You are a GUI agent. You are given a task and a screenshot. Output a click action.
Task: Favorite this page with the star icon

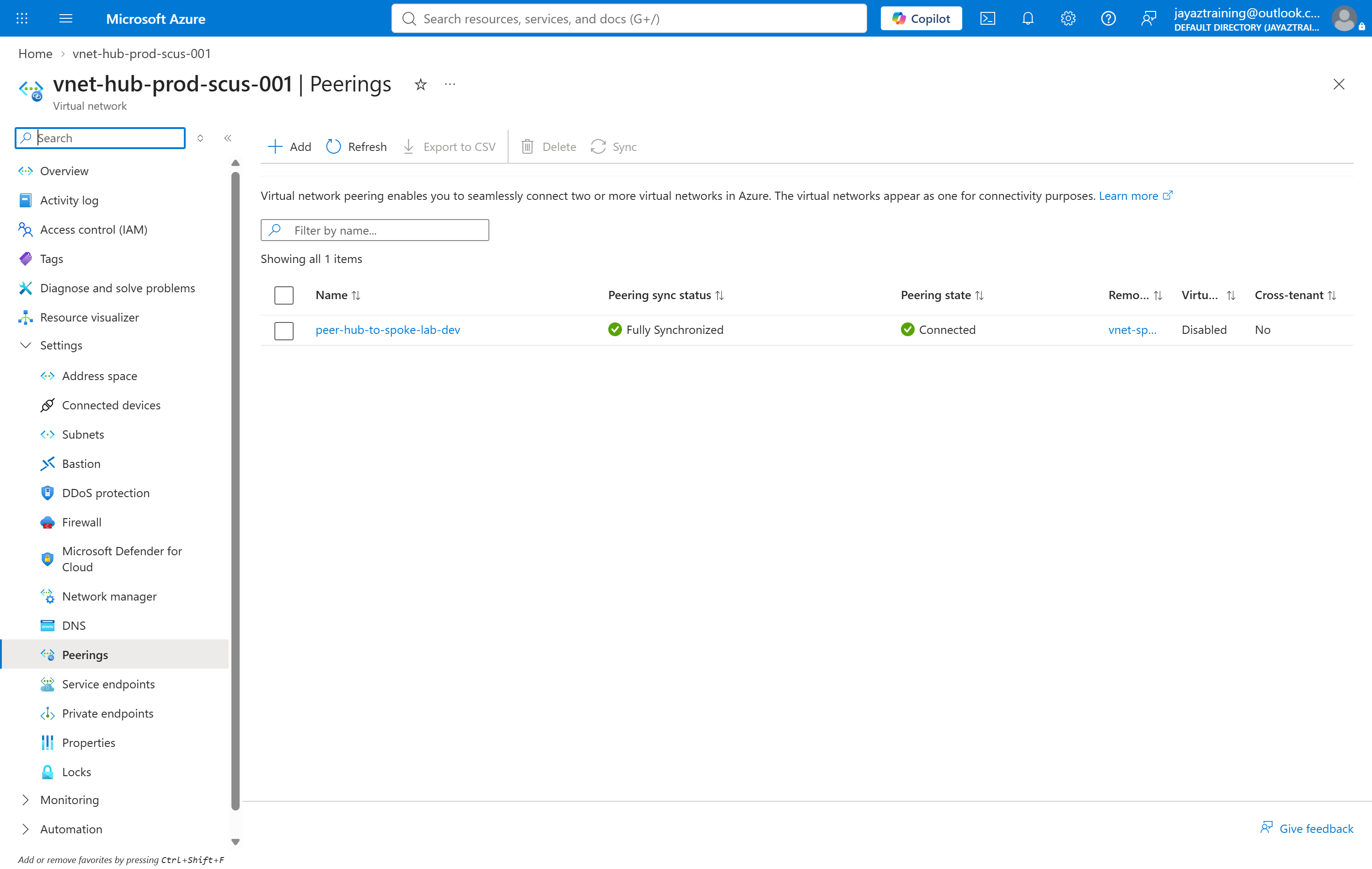point(420,84)
